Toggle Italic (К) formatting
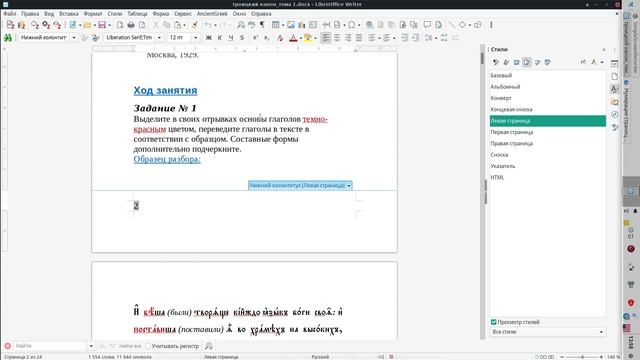 coord(220,38)
